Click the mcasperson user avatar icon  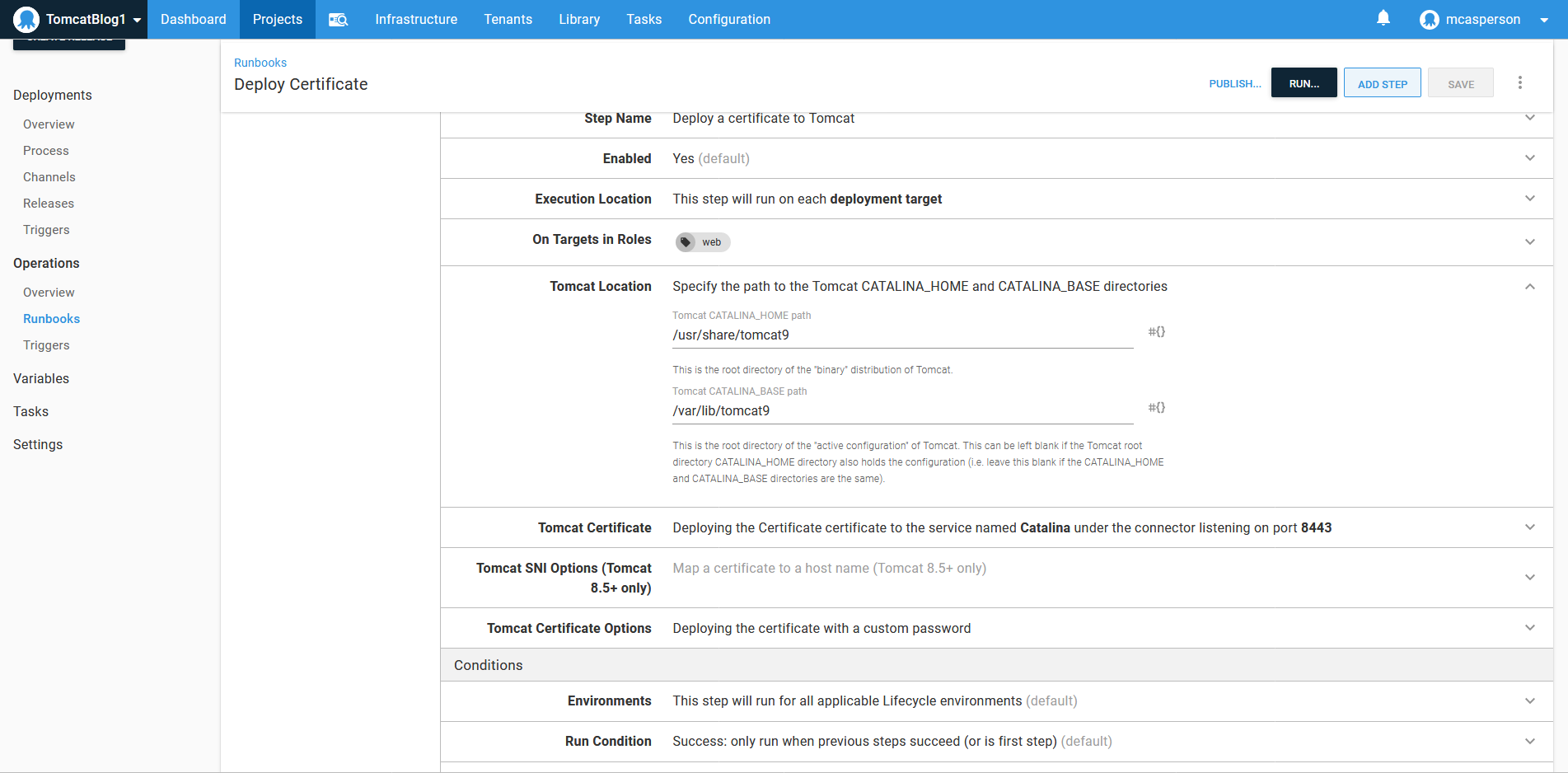pos(1429,20)
